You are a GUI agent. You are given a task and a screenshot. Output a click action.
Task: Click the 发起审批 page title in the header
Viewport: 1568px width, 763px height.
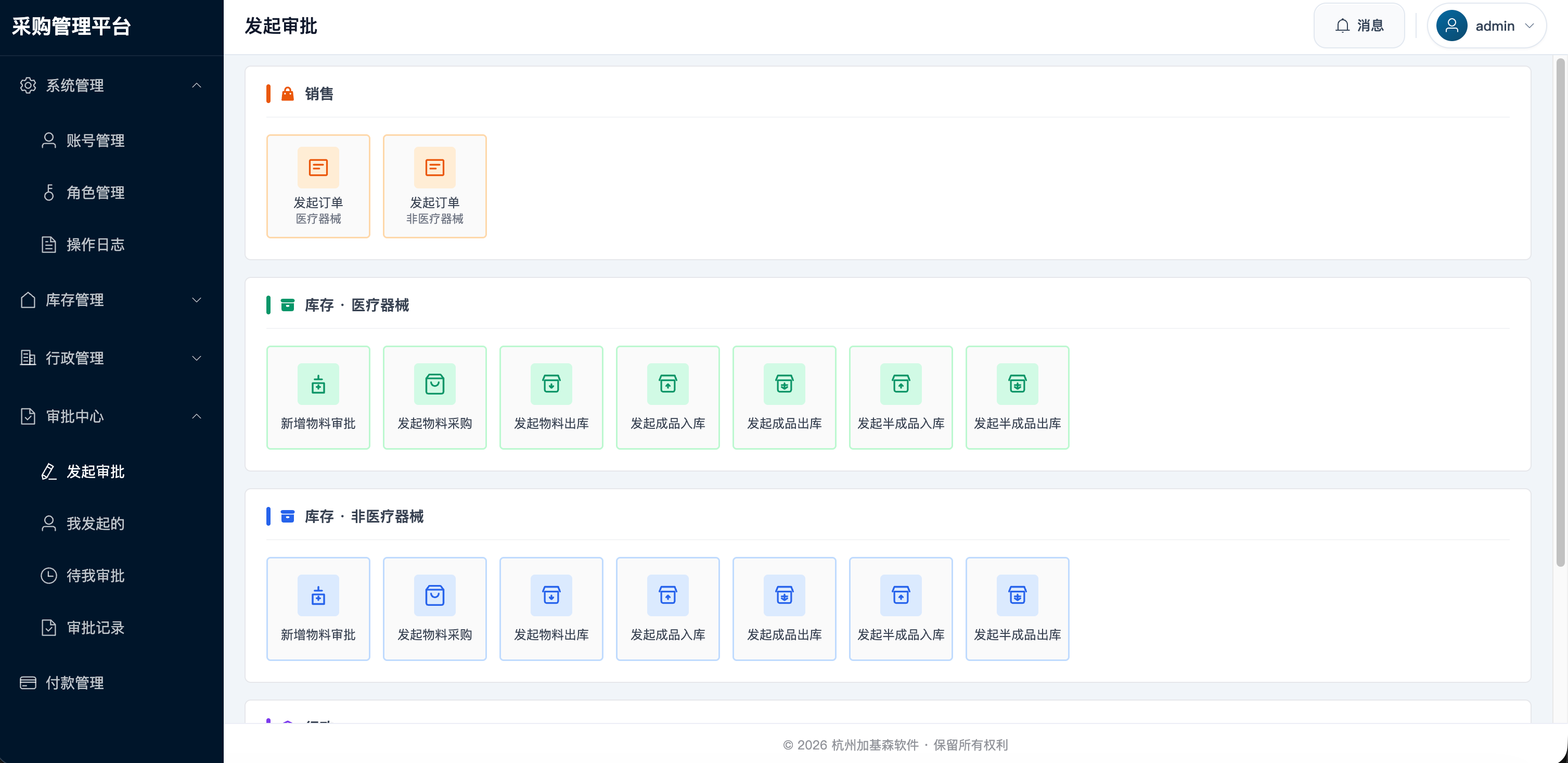click(281, 26)
